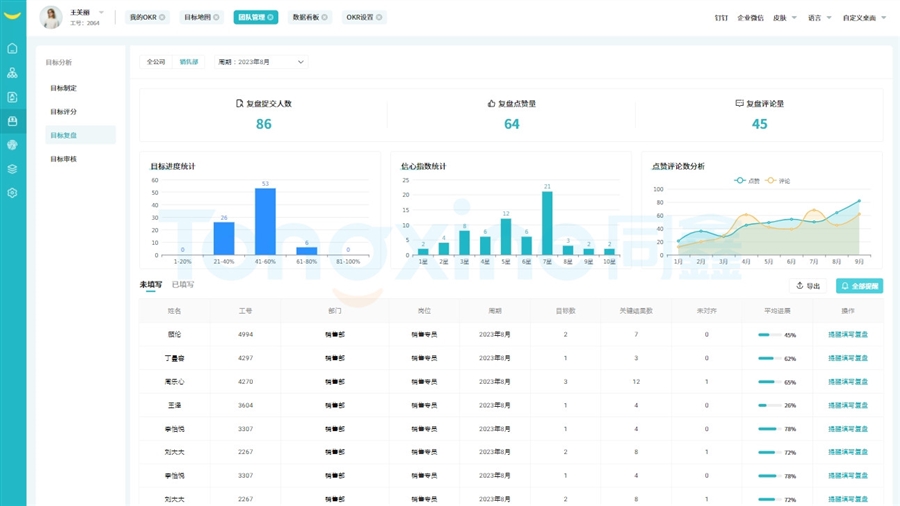This screenshot has width=900, height=506.
Task: Expand the 语言 language dropdown
Action: click(x=820, y=18)
